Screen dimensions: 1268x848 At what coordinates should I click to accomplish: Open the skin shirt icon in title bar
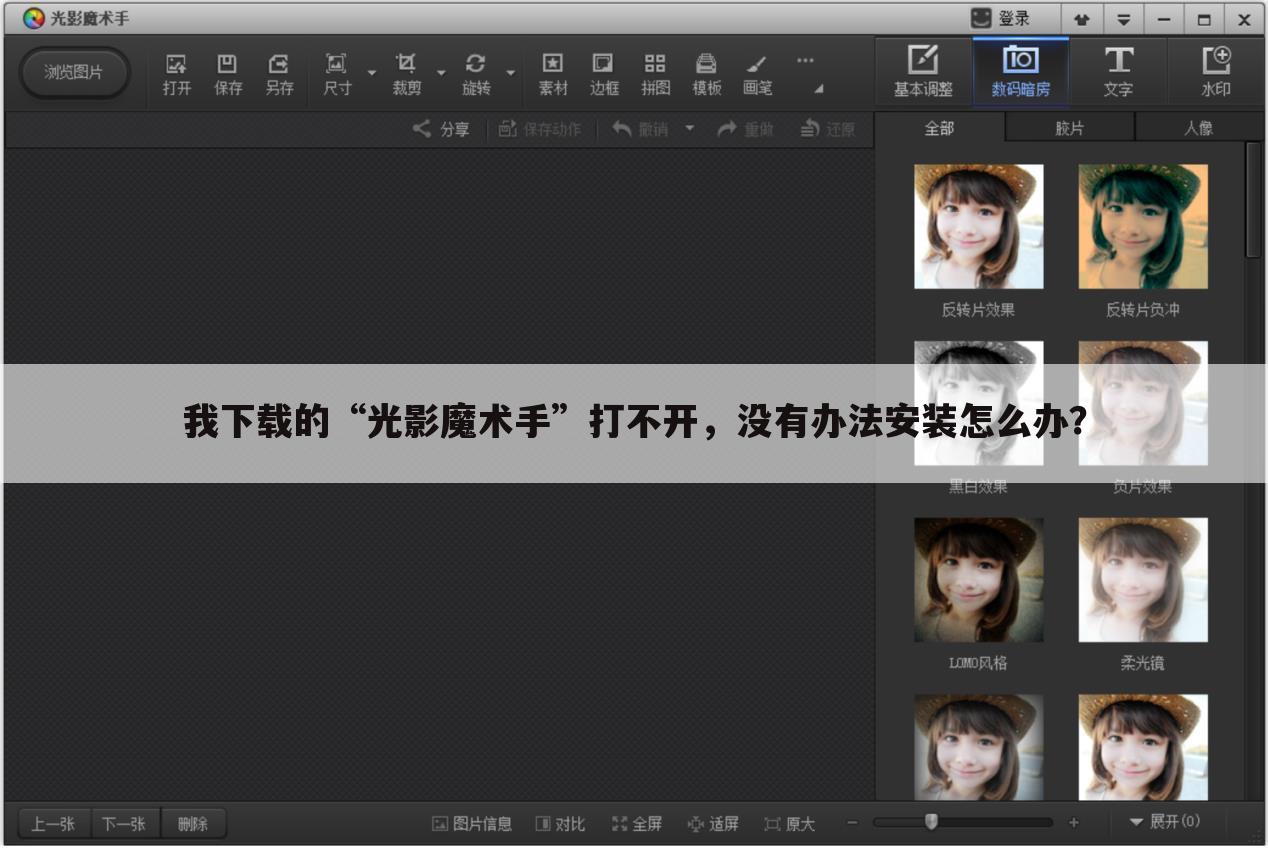tap(1083, 19)
